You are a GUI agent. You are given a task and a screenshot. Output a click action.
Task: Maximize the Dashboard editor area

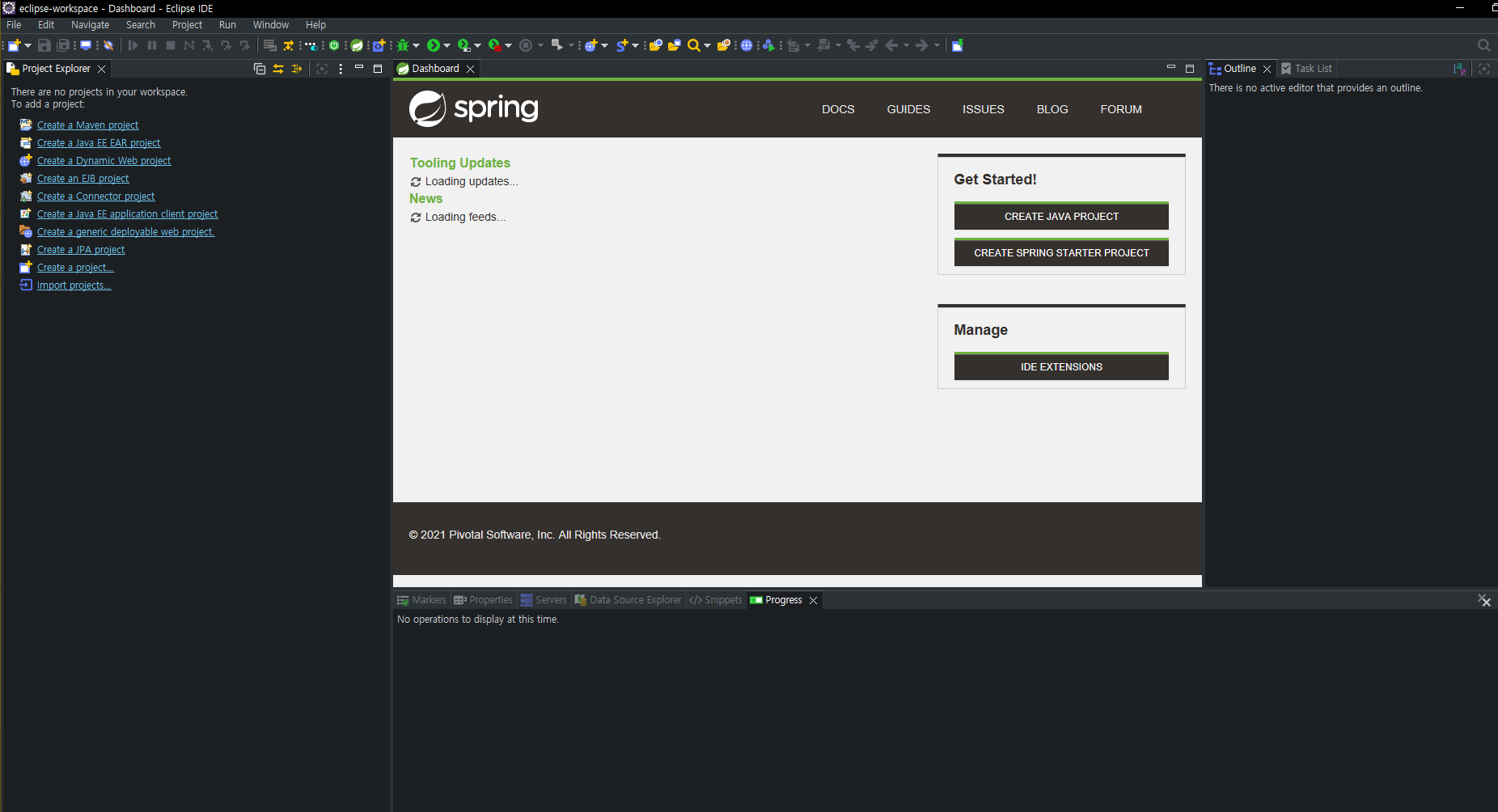[1189, 69]
